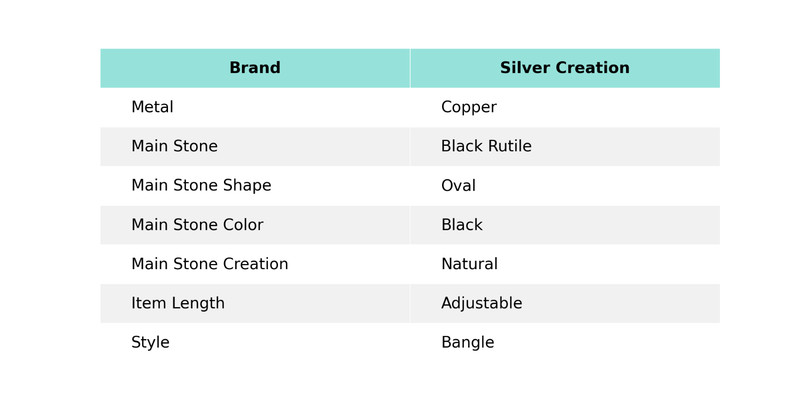Image resolution: width=800 pixels, height=407 pixels.
Task: Select the Main Stone Color label
Action: pos(197,225)
